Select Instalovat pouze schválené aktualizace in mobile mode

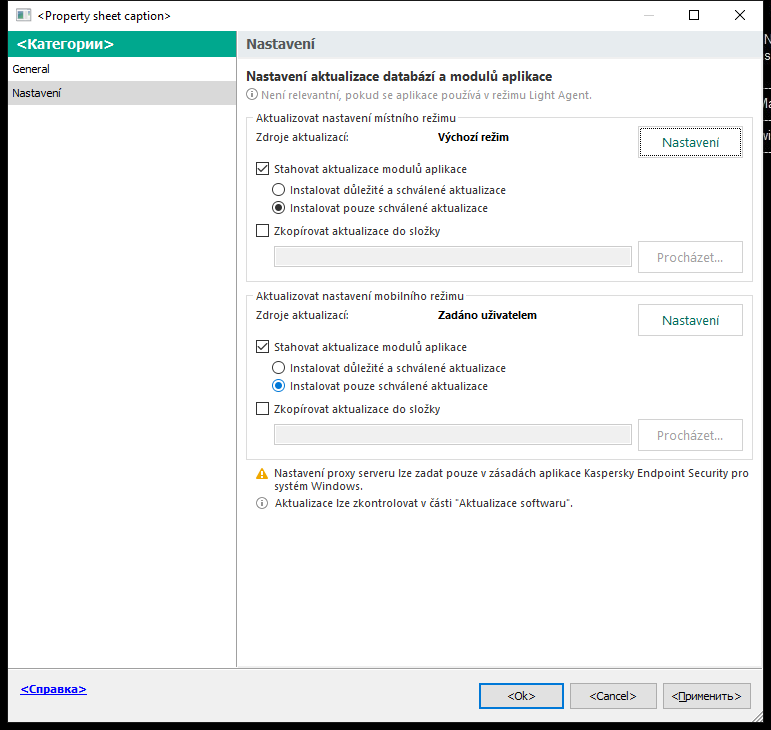278,386
